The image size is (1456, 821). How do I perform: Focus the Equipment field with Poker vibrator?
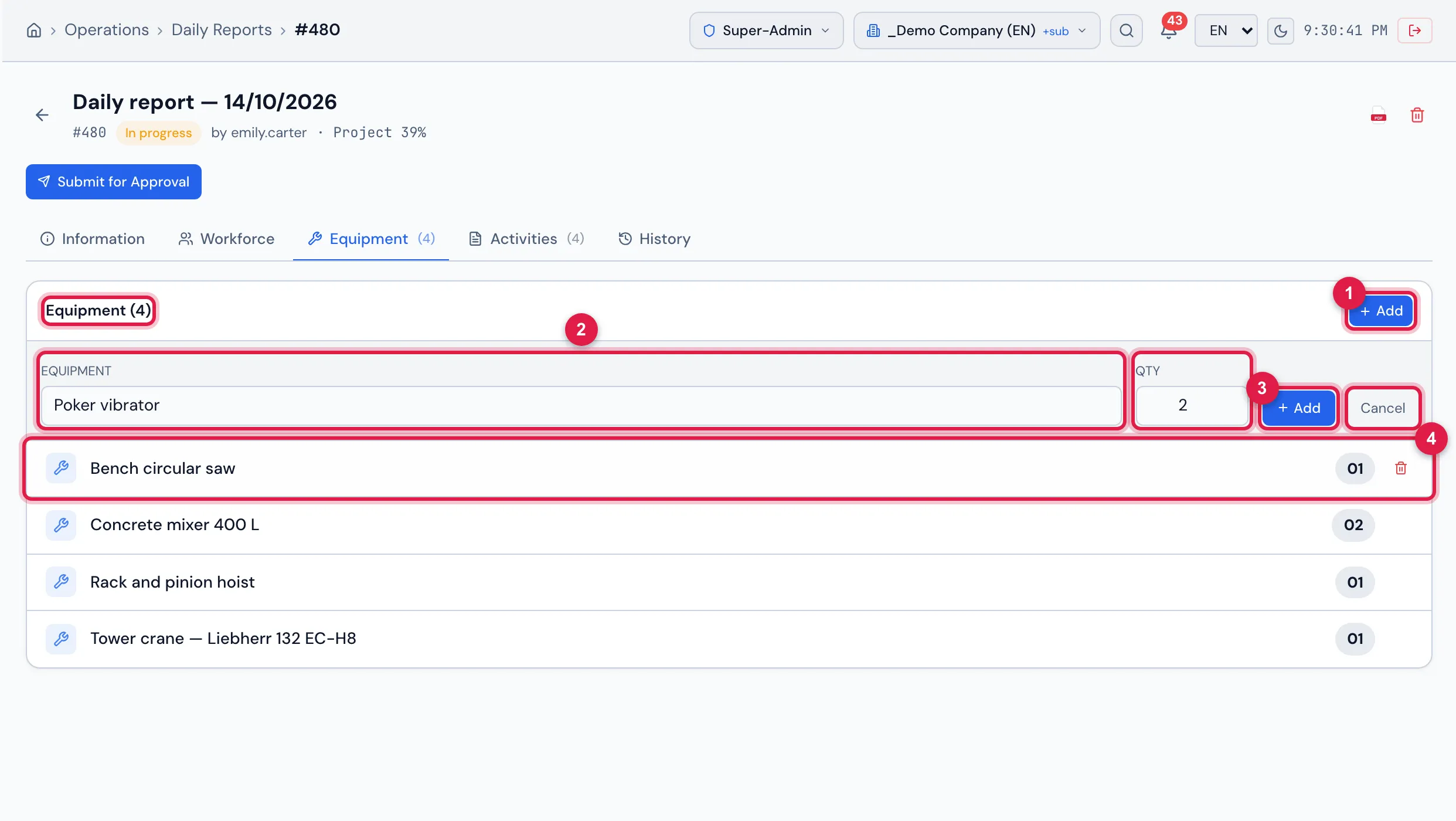click(x=581, y=405)
